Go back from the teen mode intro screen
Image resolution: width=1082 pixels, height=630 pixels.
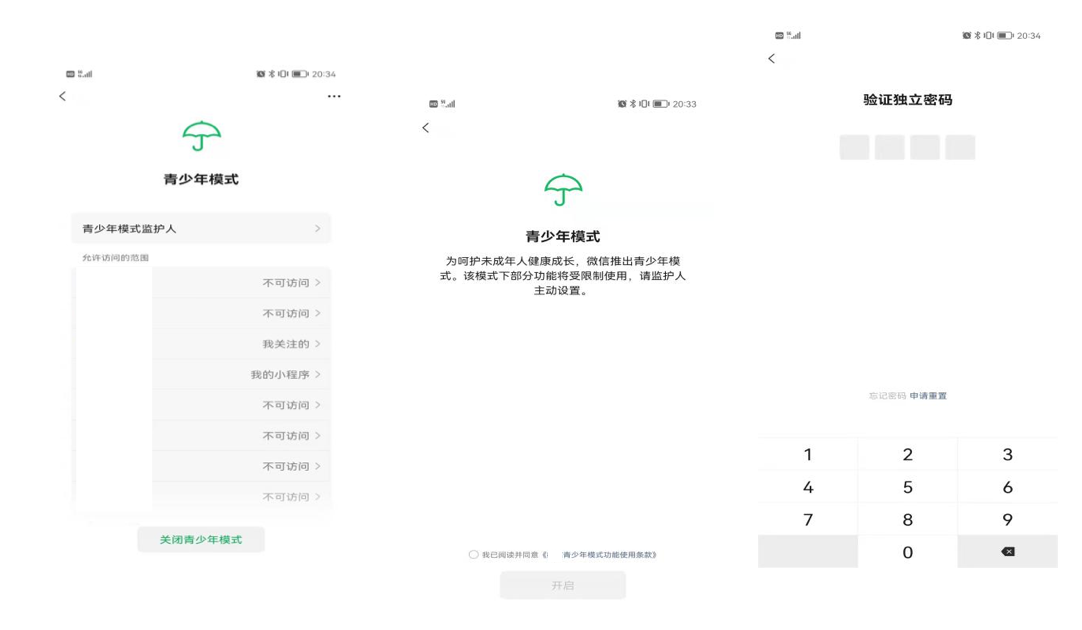426,128
